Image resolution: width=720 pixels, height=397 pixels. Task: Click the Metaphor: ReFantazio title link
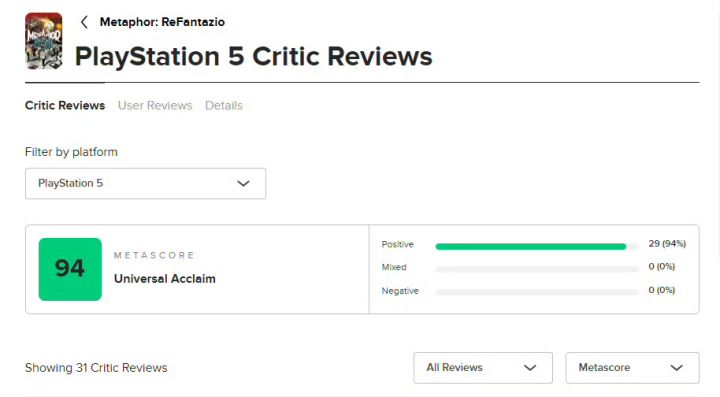tap(162, 22)
